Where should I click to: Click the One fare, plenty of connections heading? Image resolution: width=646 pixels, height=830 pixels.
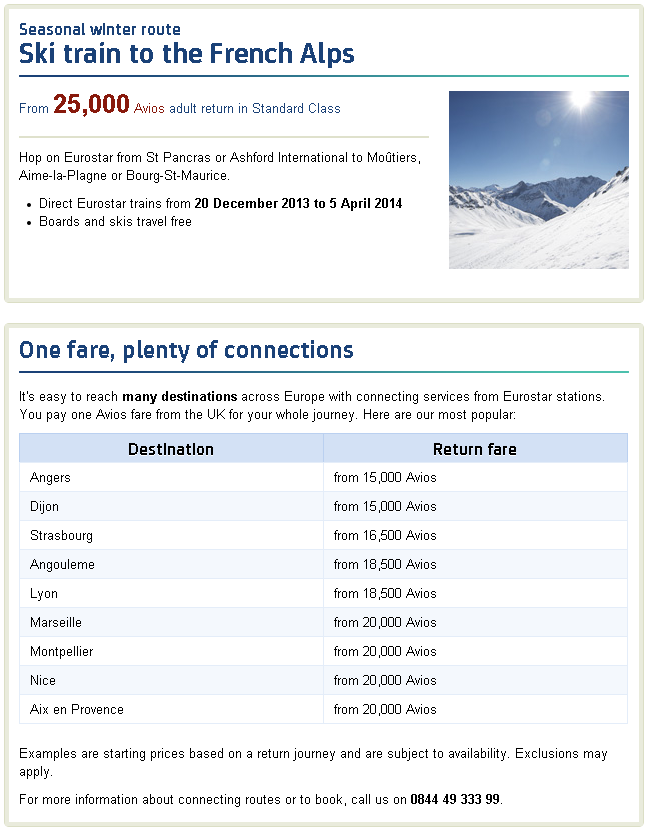pos(186,350)
